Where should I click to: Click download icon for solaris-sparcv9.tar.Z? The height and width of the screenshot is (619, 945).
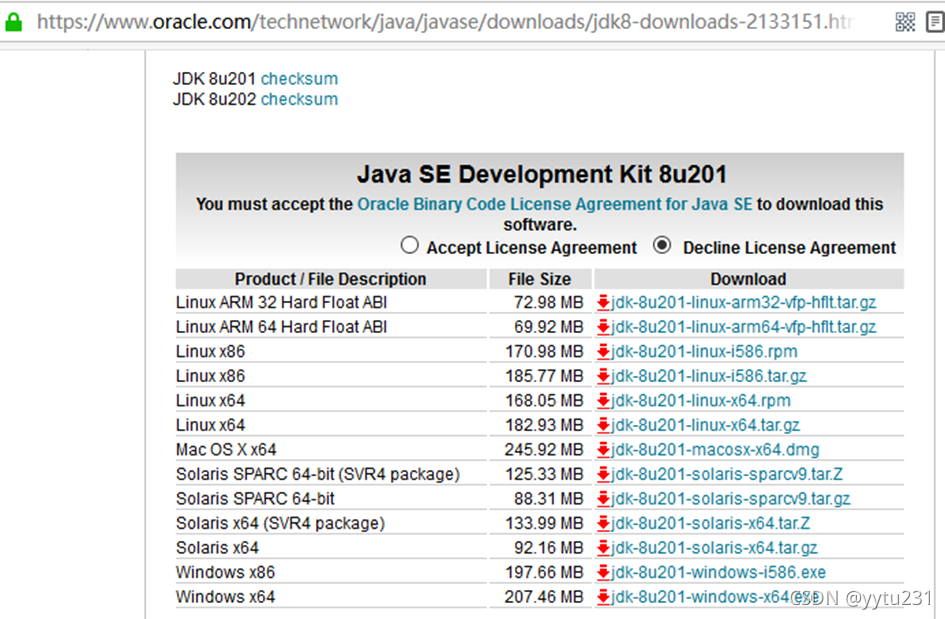pos(603,474)
